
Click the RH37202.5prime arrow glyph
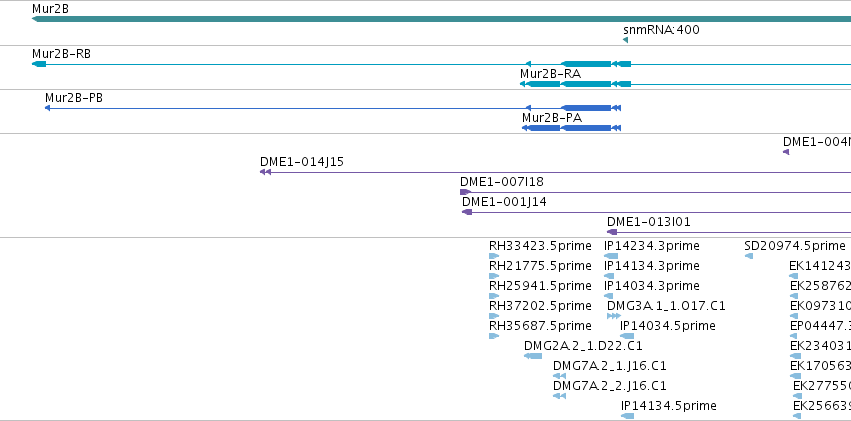[494, 316]
